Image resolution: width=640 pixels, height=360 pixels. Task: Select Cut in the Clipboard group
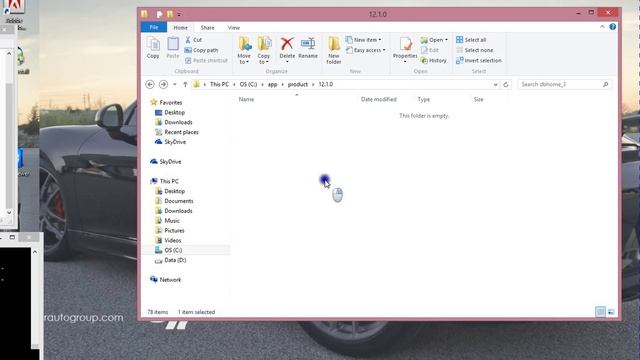[x=193, y=40]
